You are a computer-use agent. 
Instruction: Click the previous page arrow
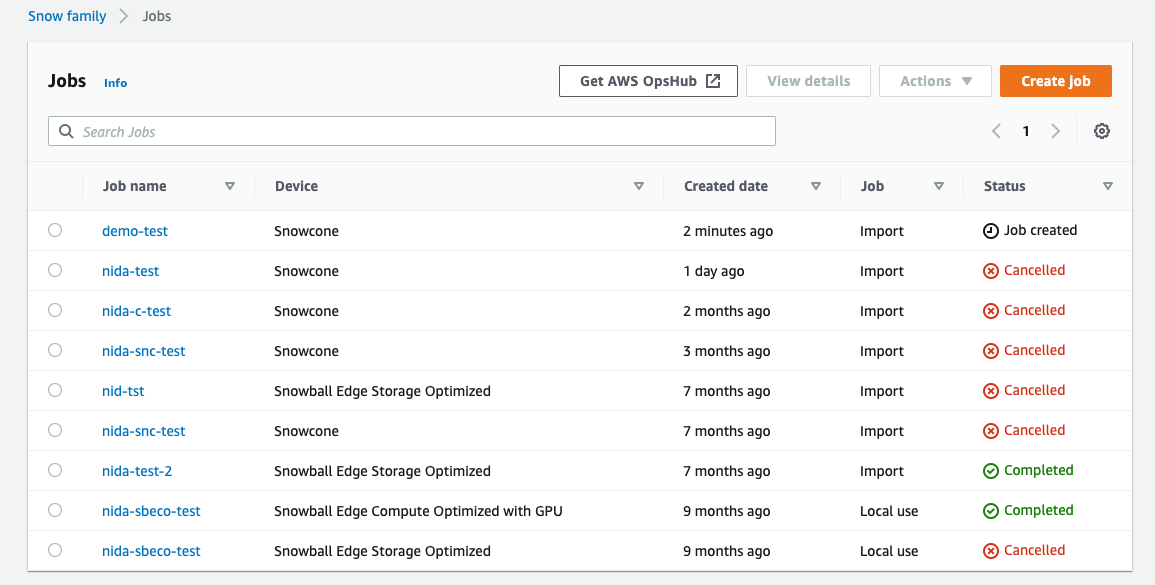(x=996, y=131)
